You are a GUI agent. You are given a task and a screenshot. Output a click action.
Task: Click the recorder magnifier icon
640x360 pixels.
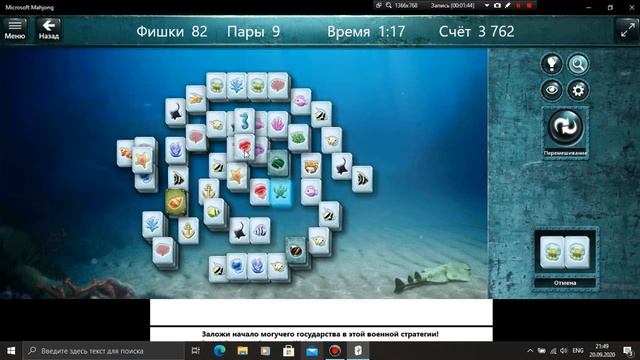click(x=389, y=5)
